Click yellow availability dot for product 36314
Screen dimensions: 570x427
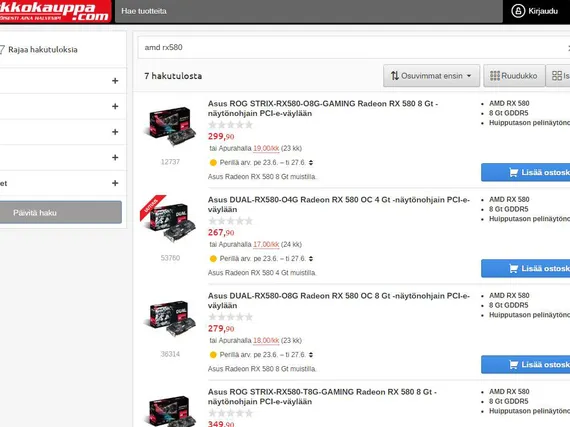(x=213, y=355)
